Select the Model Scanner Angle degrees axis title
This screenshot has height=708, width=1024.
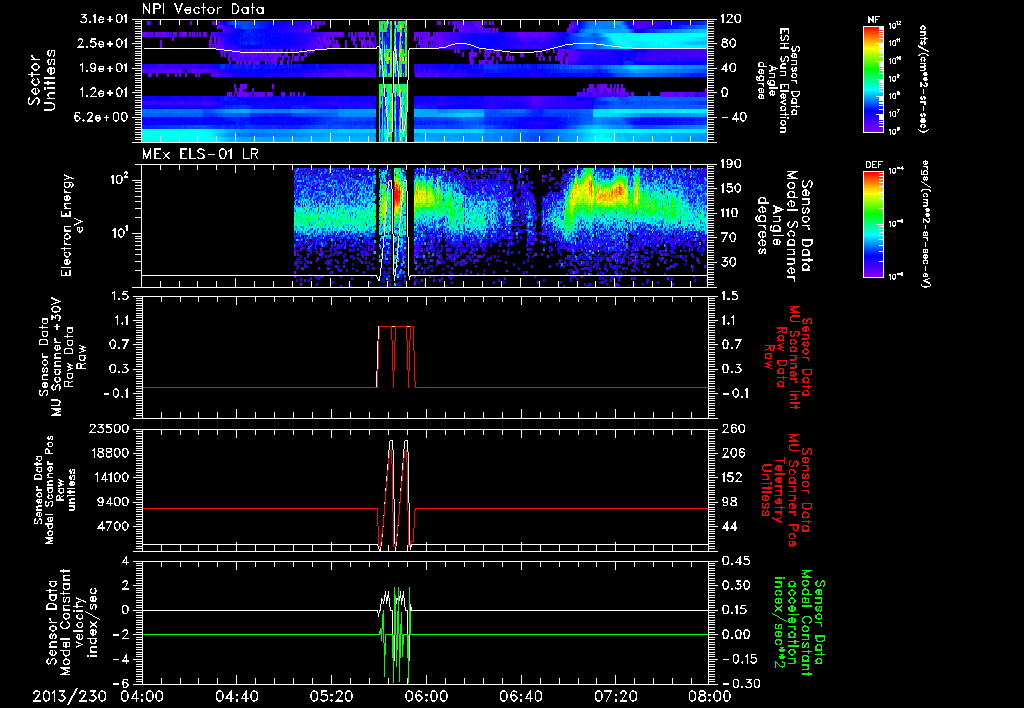pyautogui.click(x=784, y=226)
